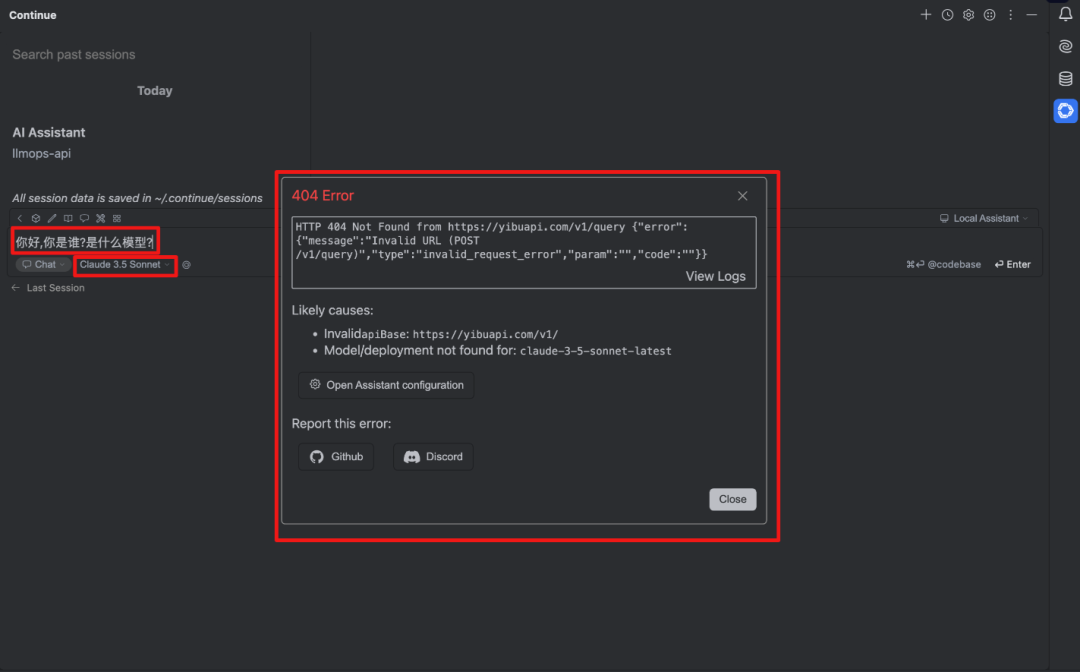Open View Logs in the error box
1080x672 pixels.
coord(715,276)
